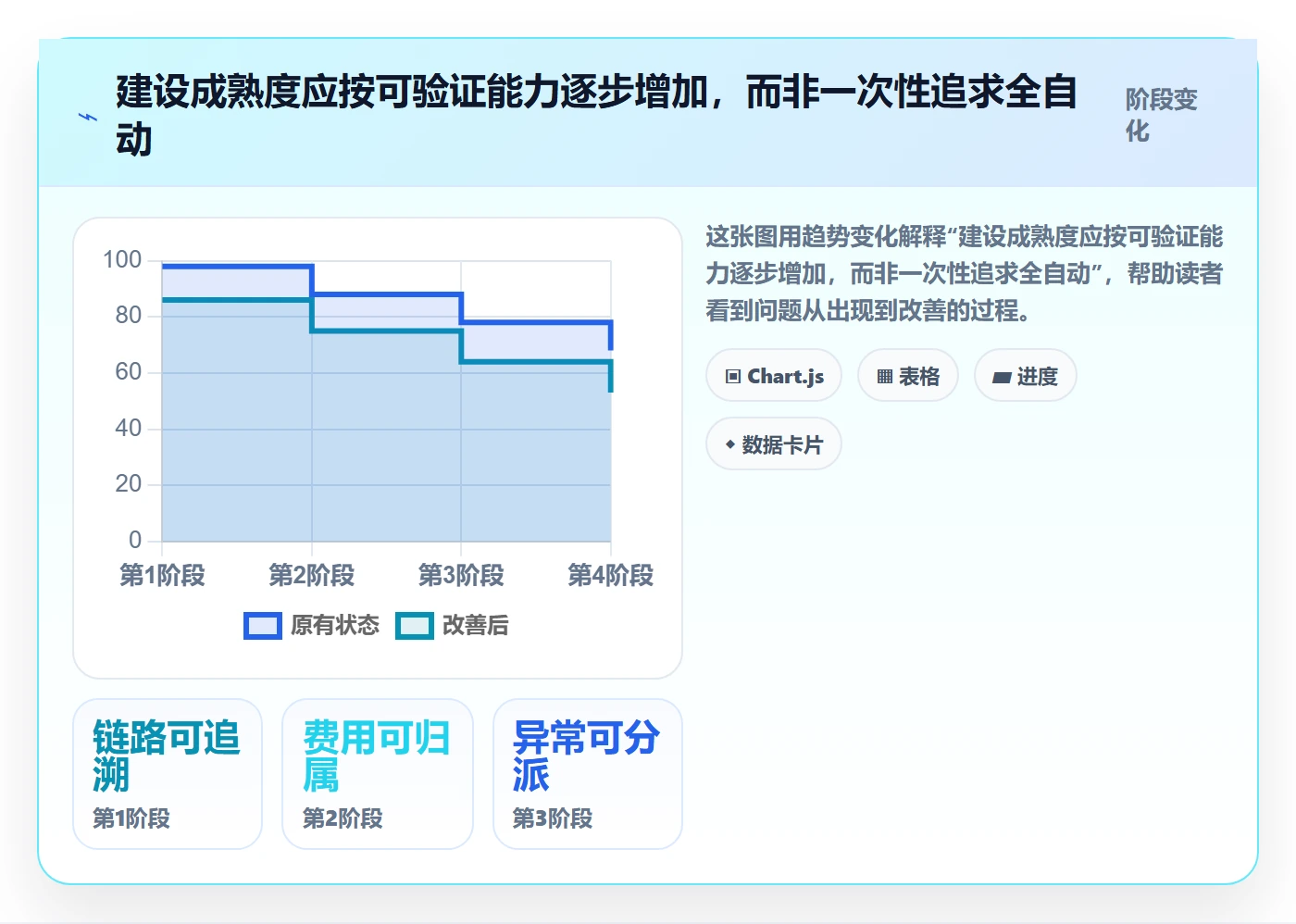Click the lightning bolt icon beside the title
1296x924 pixels.
point(88,117)
